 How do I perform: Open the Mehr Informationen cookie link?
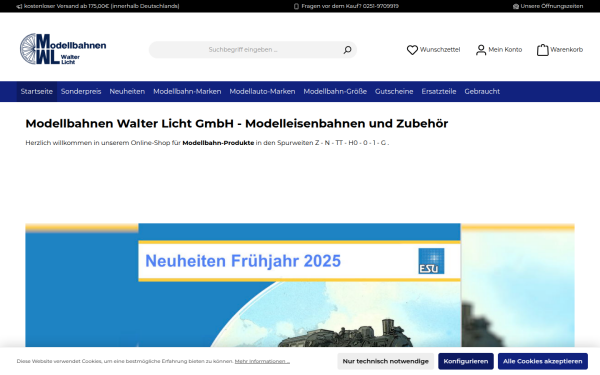pos(262,361)
